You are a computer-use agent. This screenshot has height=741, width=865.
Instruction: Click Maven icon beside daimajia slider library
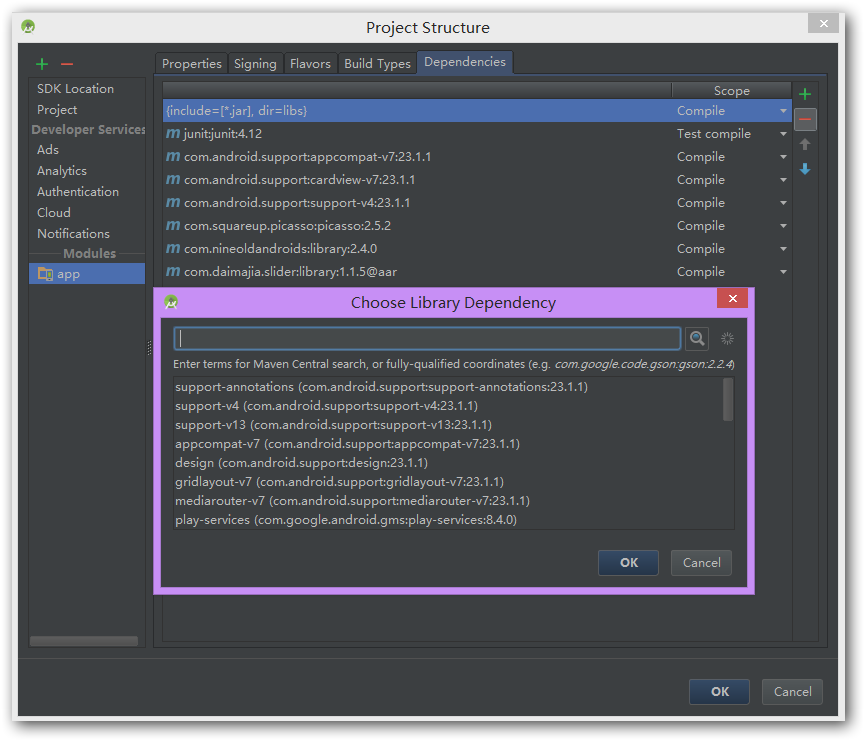[x=173, y=271]
